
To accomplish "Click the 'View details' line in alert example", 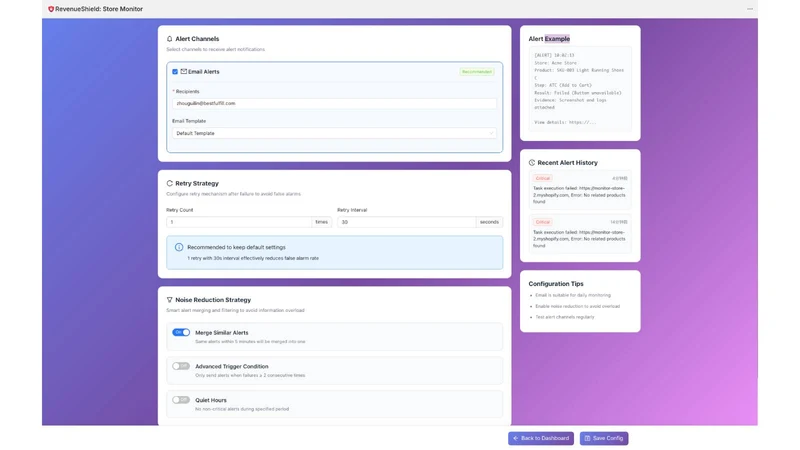I will 565,122.
